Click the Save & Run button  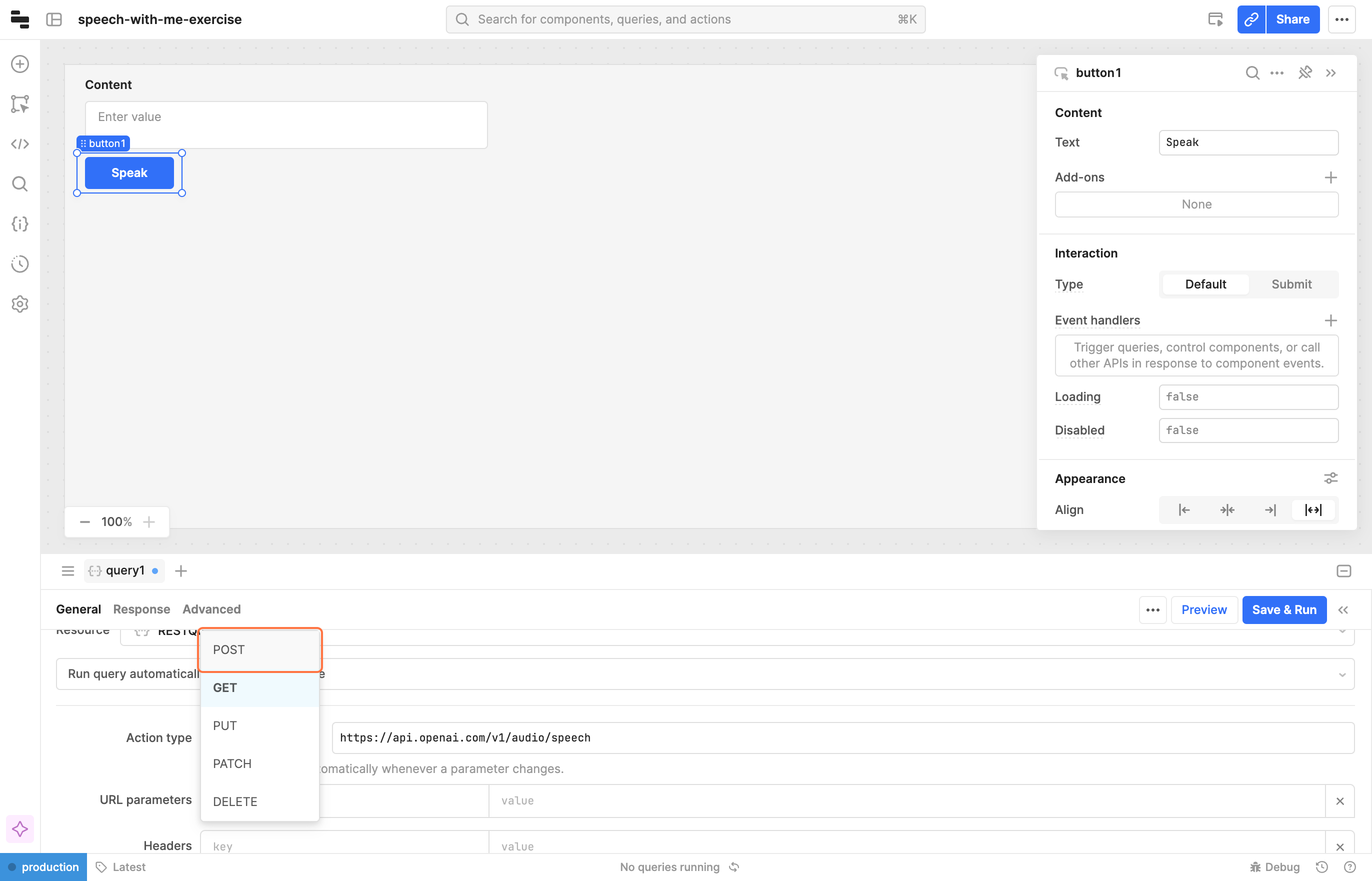coord(1284,610)
